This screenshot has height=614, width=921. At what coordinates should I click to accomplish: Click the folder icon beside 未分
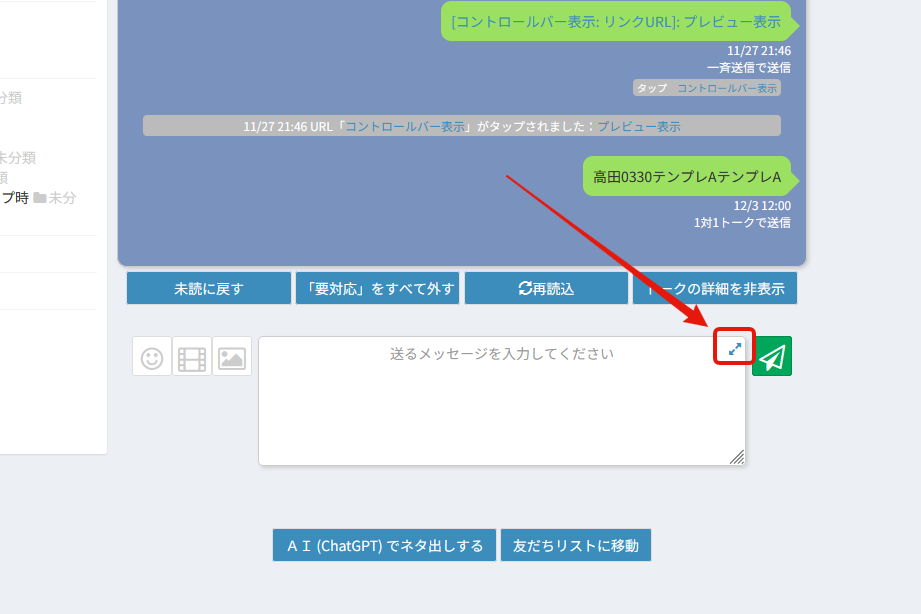[40, 198]
